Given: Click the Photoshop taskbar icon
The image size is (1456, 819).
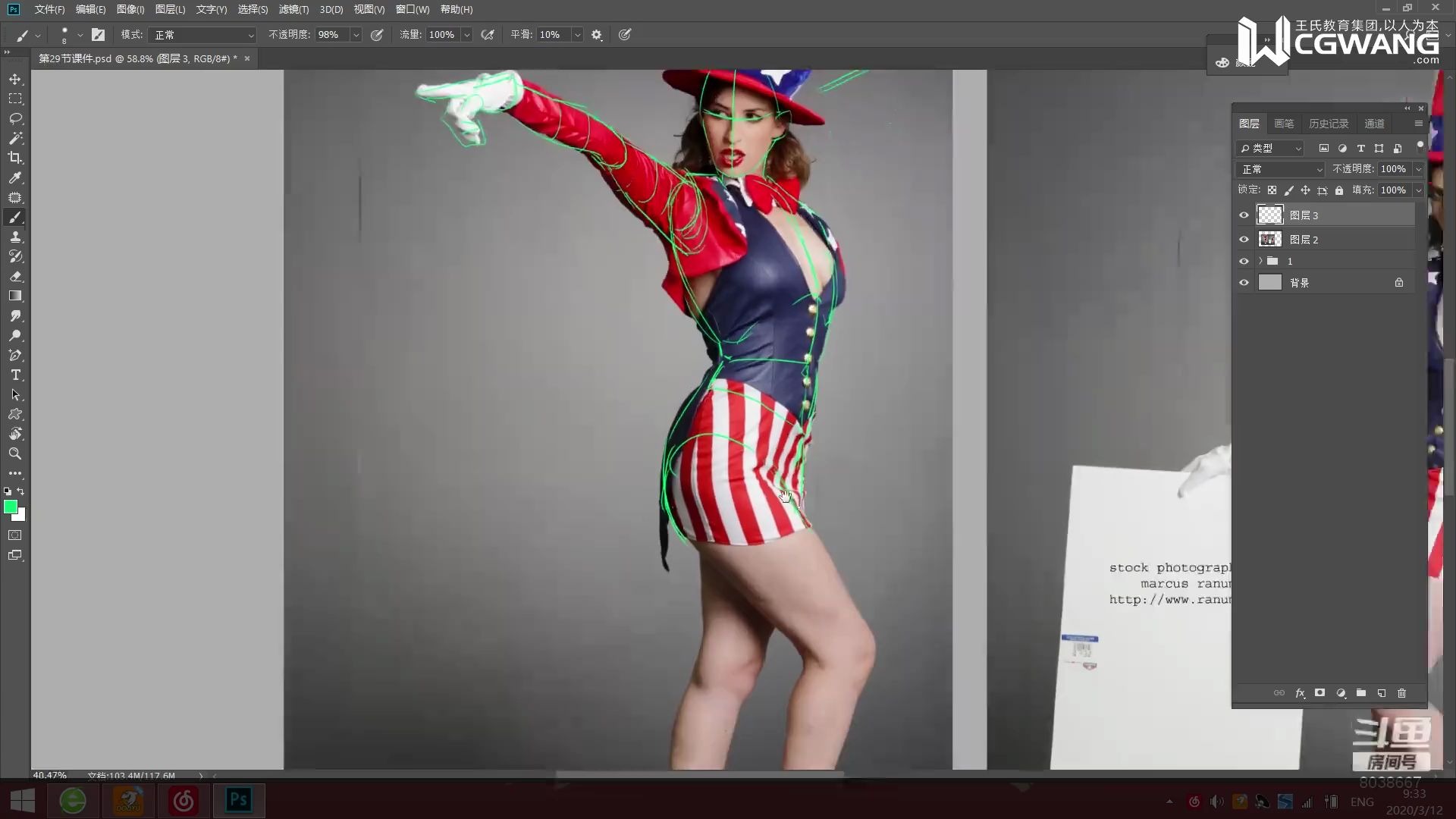Looking at the screenshot, I should [239, 800].
